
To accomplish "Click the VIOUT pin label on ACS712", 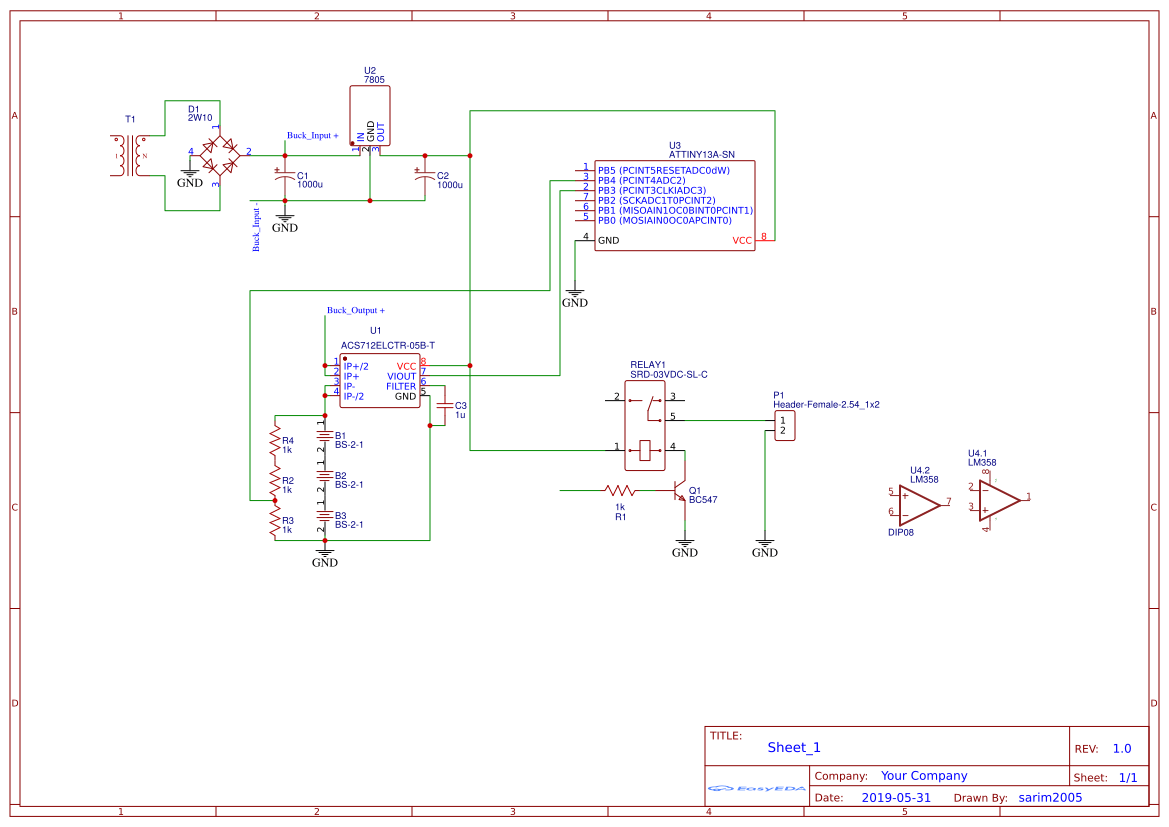I will (x=401, y=377).
